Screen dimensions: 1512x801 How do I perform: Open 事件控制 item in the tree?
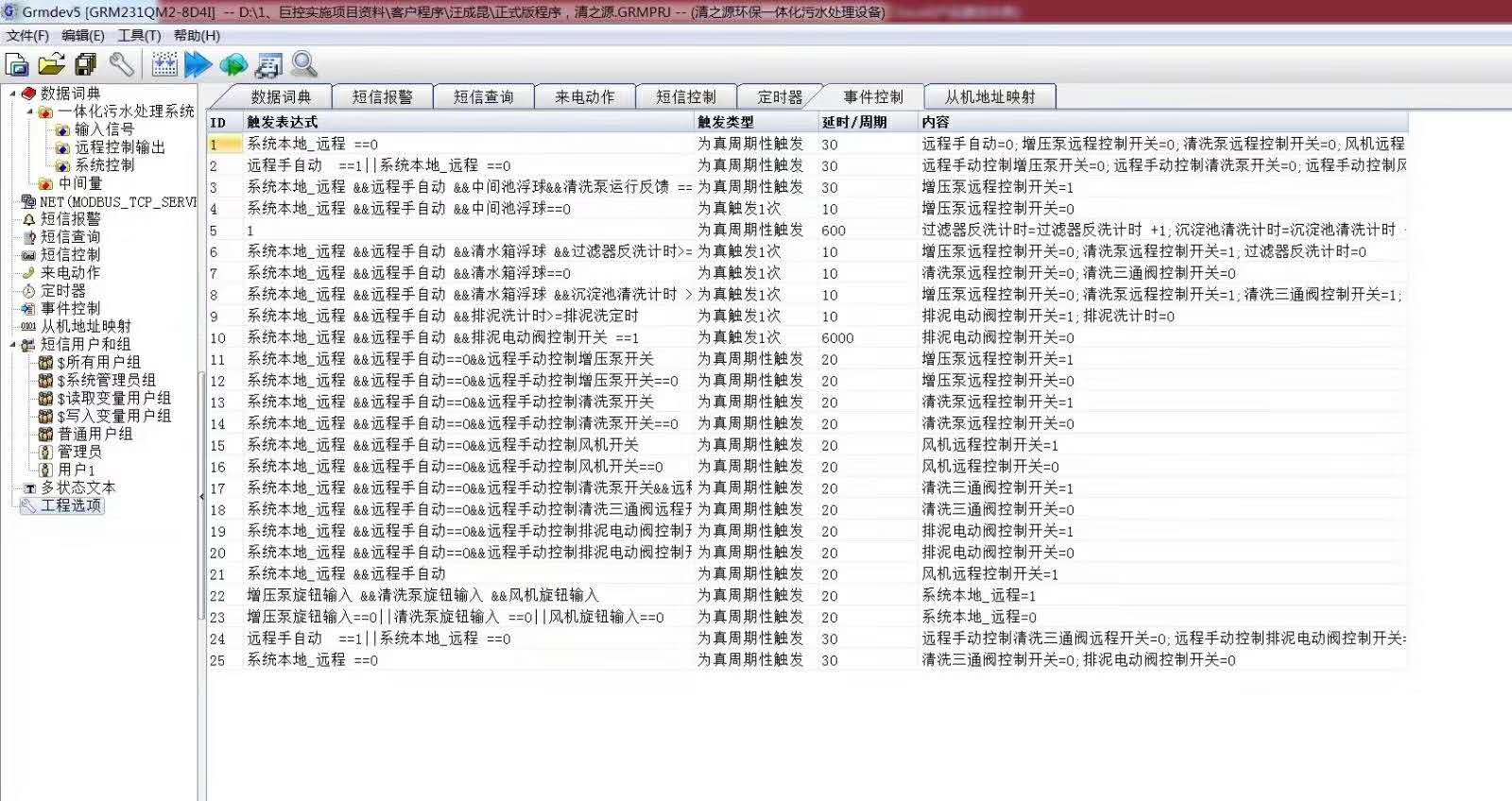70,309
